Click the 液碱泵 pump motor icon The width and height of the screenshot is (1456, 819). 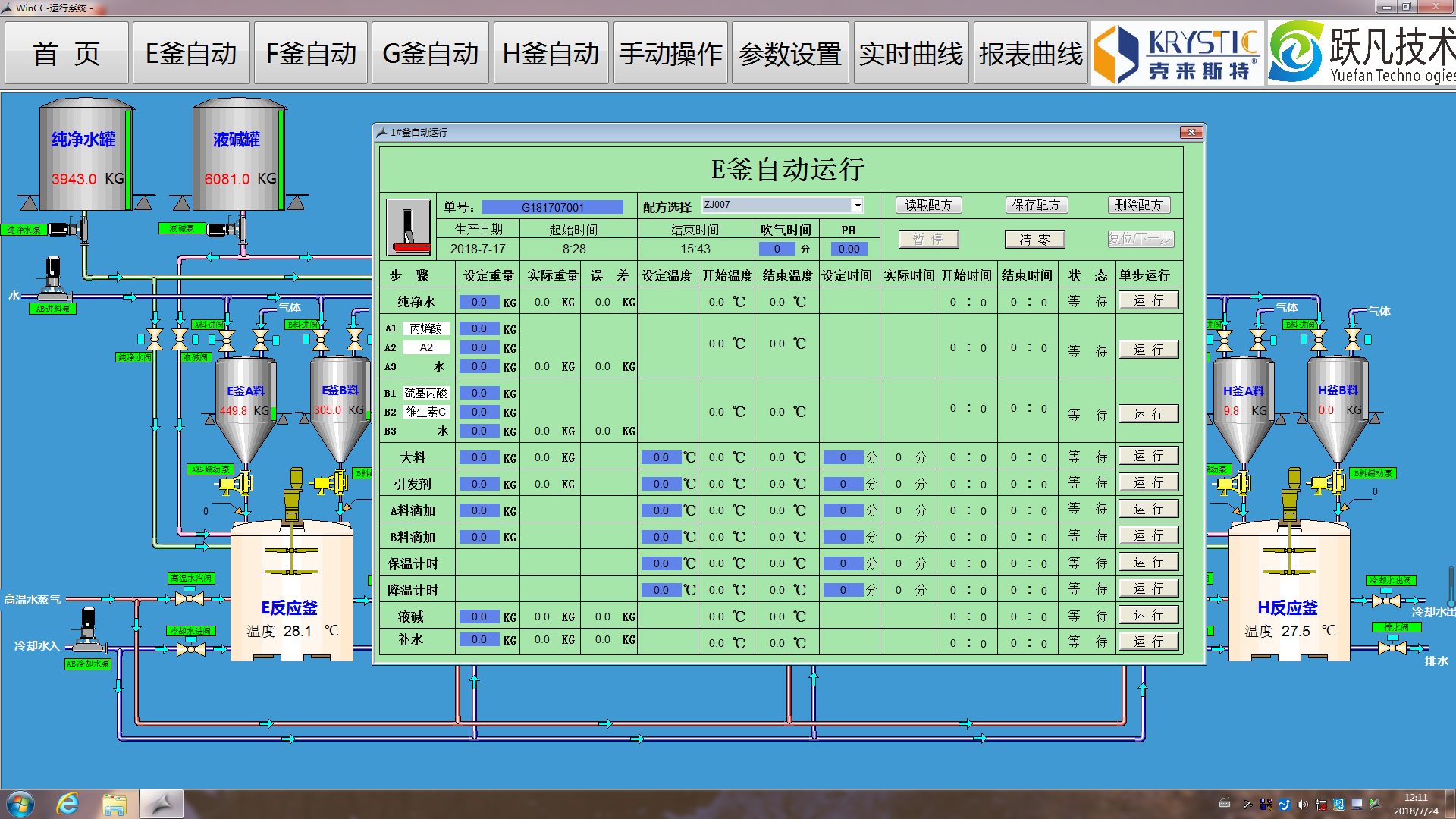[x=227, y=228]
